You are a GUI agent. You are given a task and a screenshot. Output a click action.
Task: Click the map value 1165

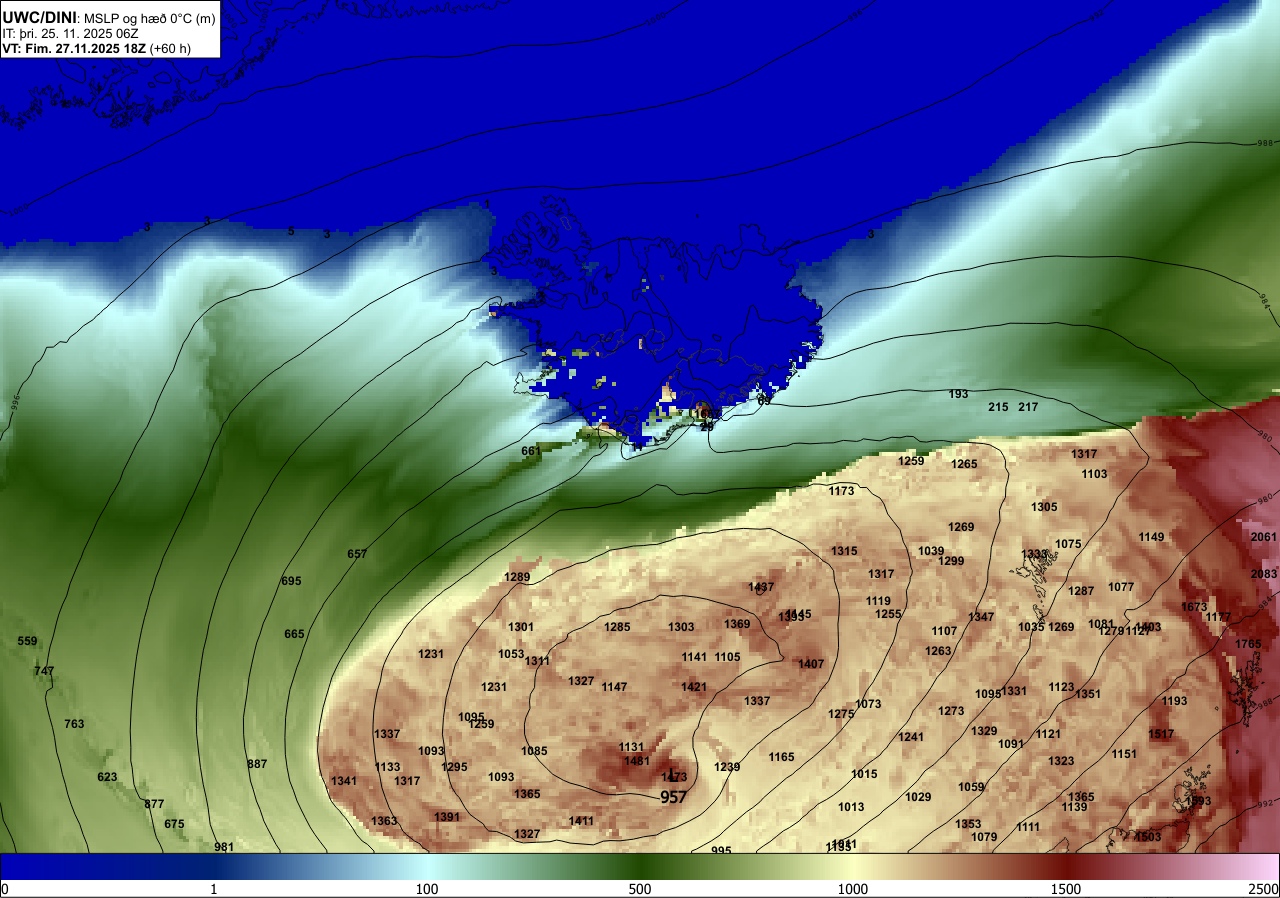tap(781, 757)
